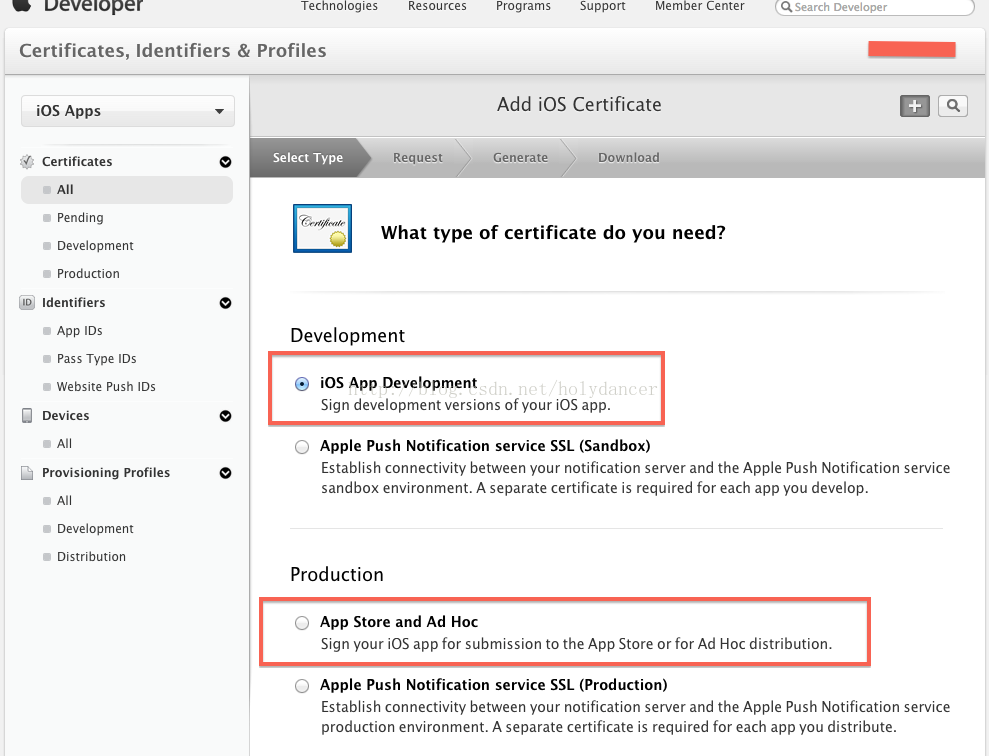This screenshot has width=989, height=756.
Task: Click the Certificates gear seal icon
Action: pos(27,162)
